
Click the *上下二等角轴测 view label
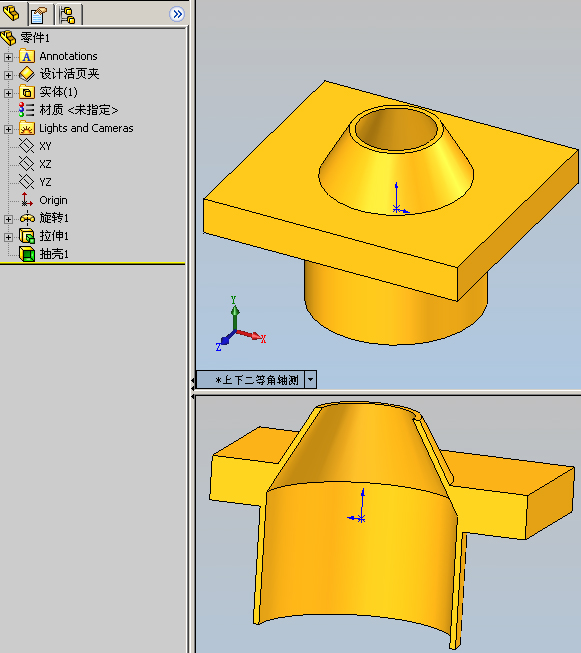pyautogui.click(x=257, y=380)
